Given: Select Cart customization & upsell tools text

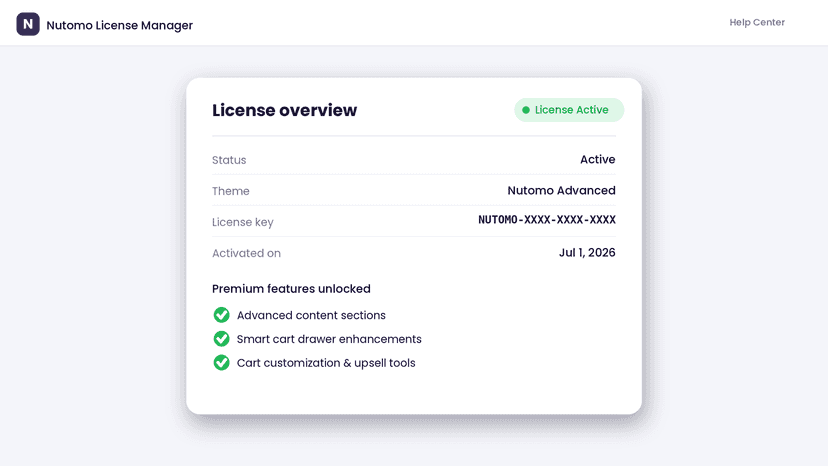Looking at the screenshot, I should tap(326, 363).
